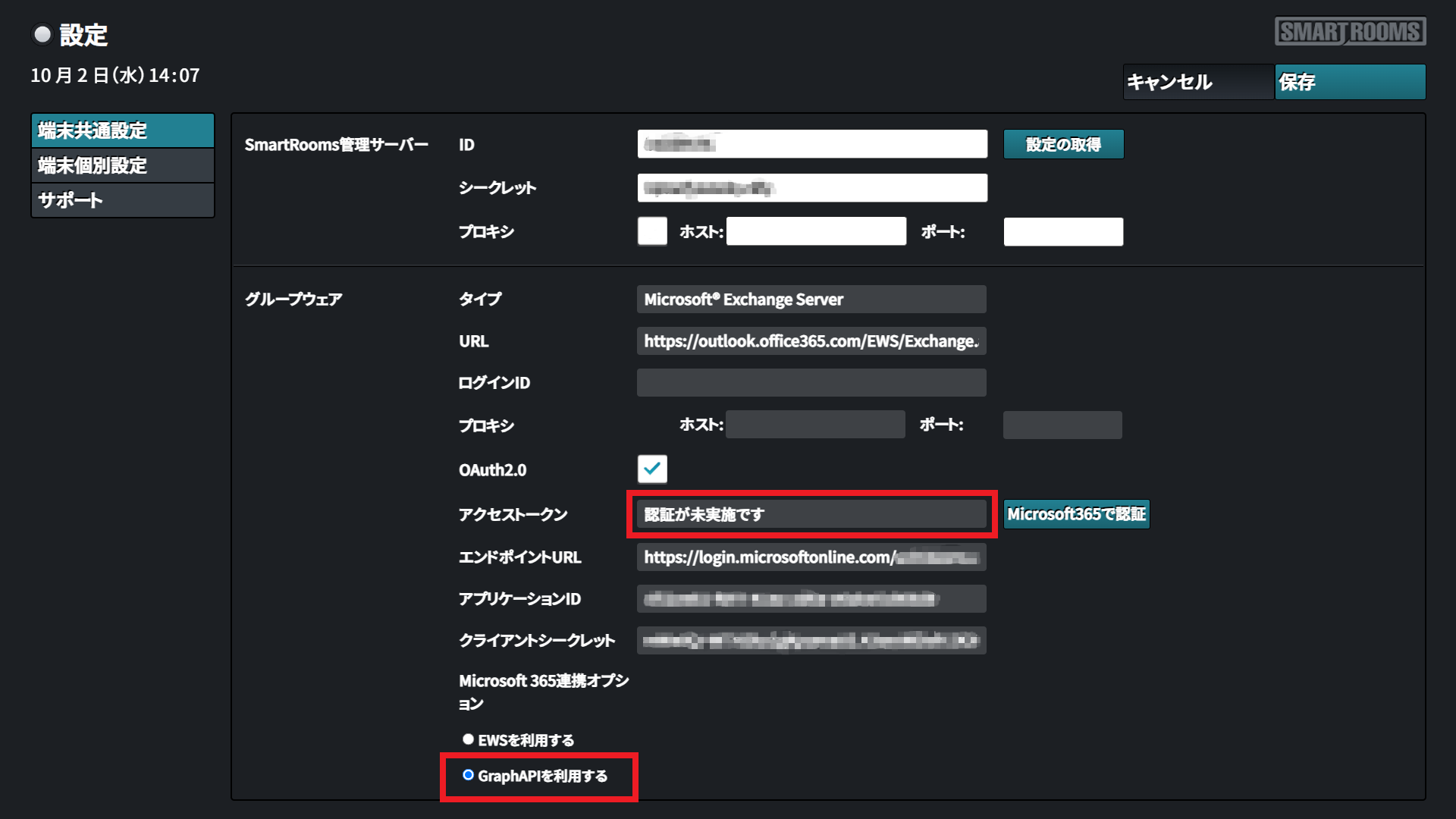Click the 保存 button
This screenshot has width=1456, height=819.
(x=1349, y=82)
